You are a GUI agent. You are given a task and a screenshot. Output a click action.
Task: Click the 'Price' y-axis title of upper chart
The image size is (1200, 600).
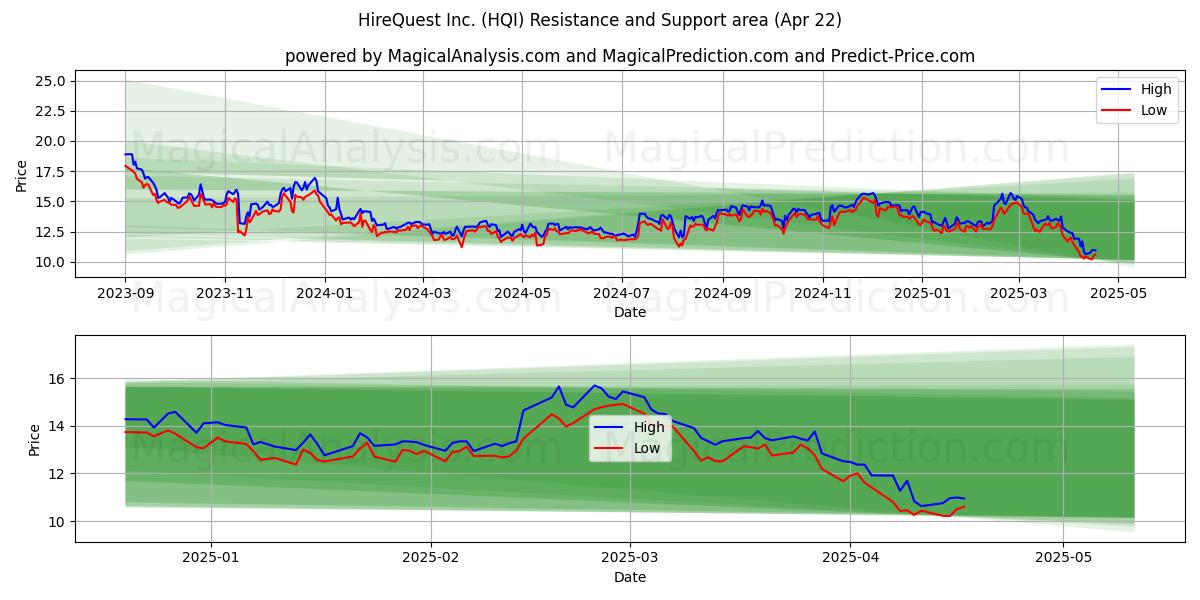click(x=22, y=175)
